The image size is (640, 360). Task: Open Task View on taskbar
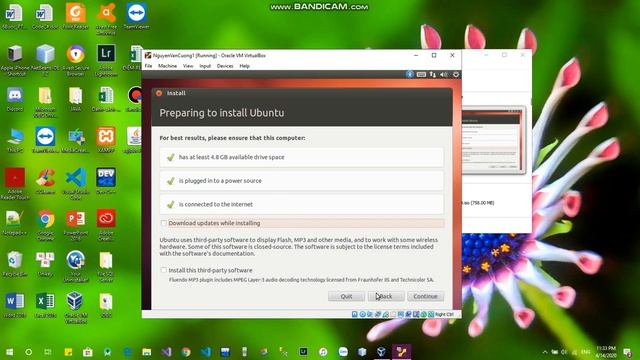point(48,351)
